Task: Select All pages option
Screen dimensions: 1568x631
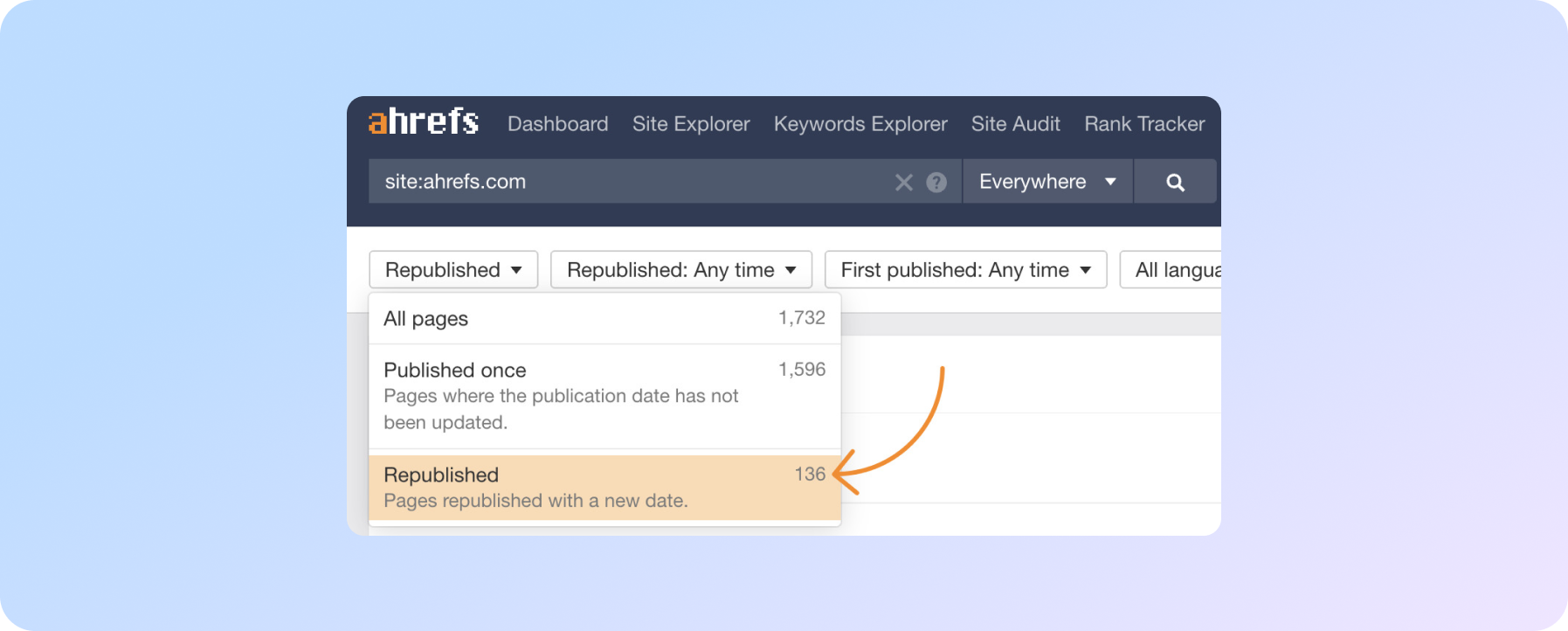Action: tap(604, 318)
